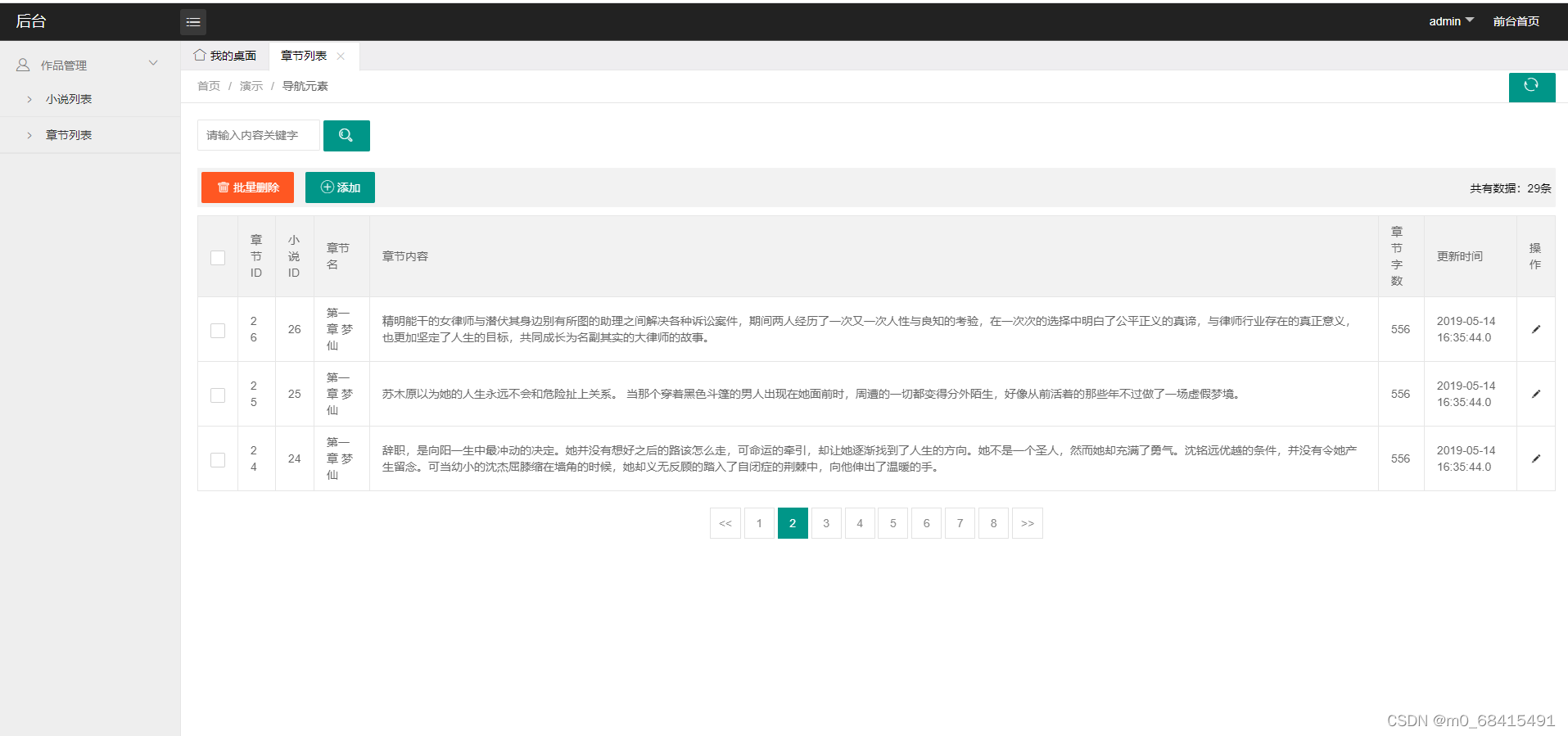
Task: Click the 演示 breadcrumb link
Action: tap(251, 86)
